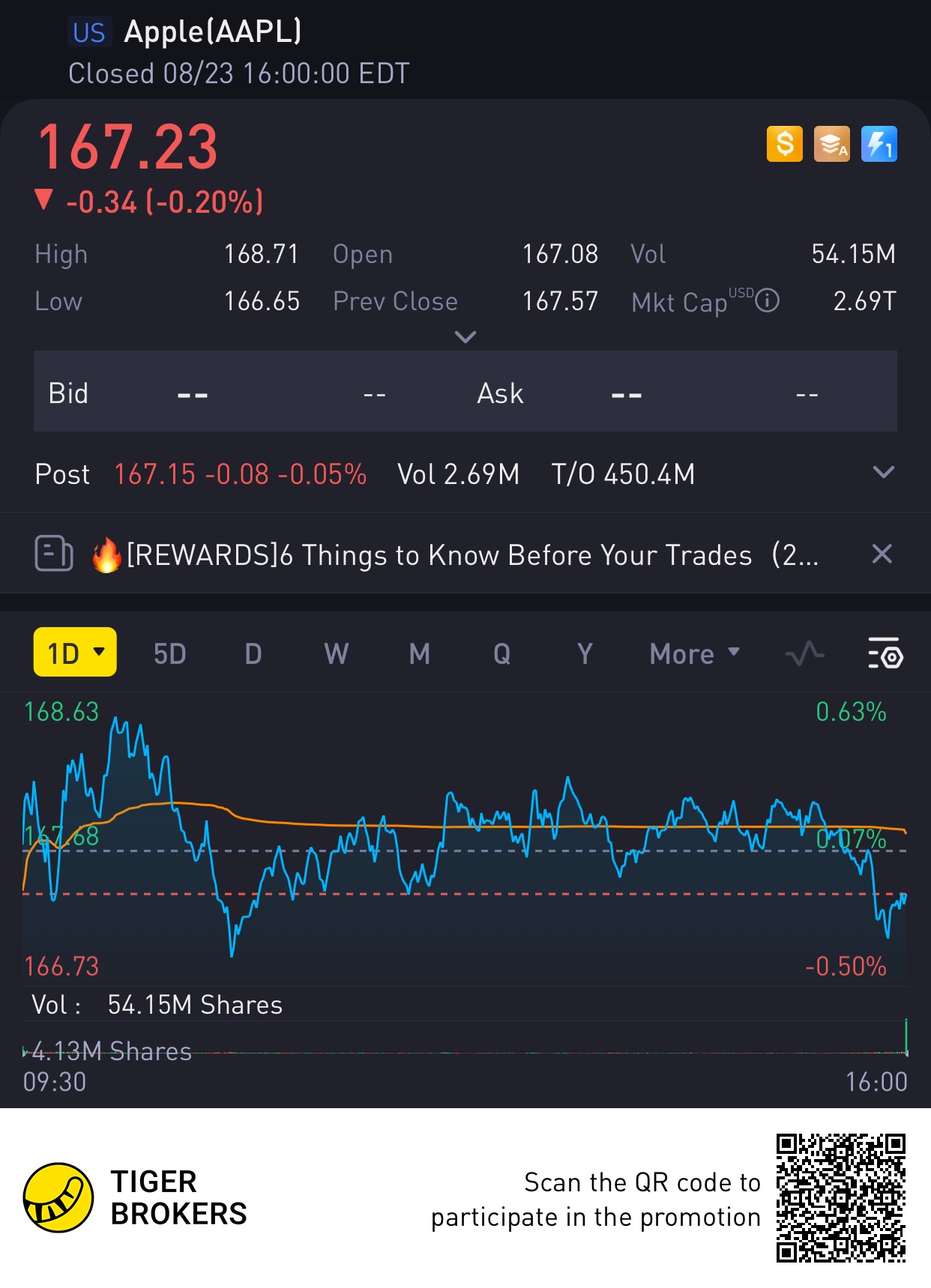Switch chart to M monthly tab
The height and width of the screenshot is (1288, 931).
point(420,653)
